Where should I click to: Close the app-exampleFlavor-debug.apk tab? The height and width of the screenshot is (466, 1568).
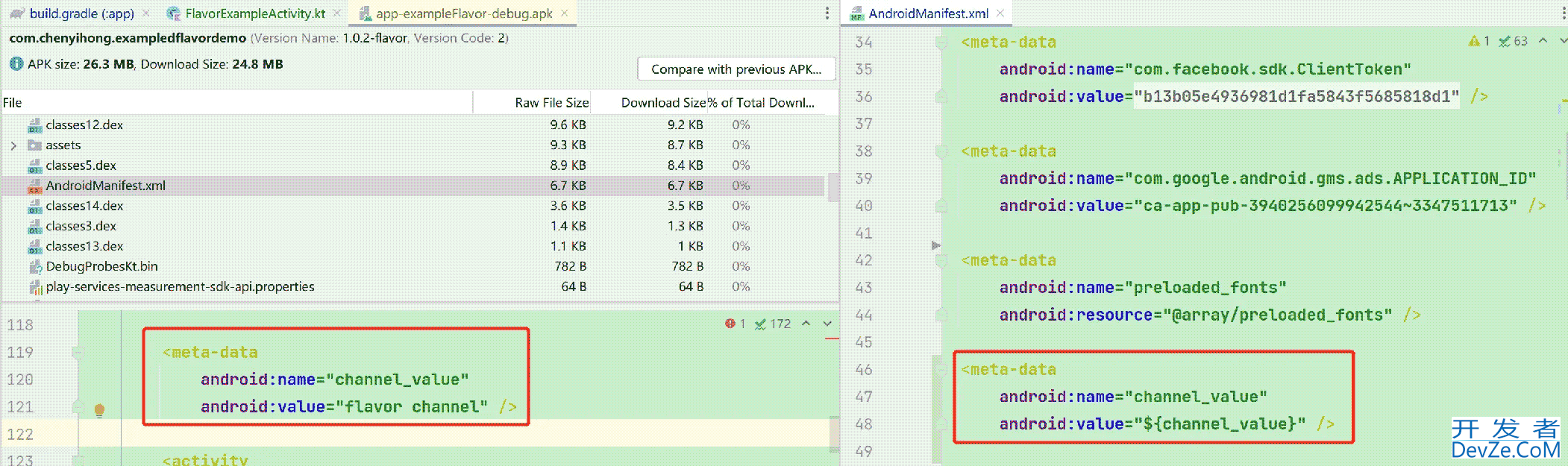[x=565, y=13]
